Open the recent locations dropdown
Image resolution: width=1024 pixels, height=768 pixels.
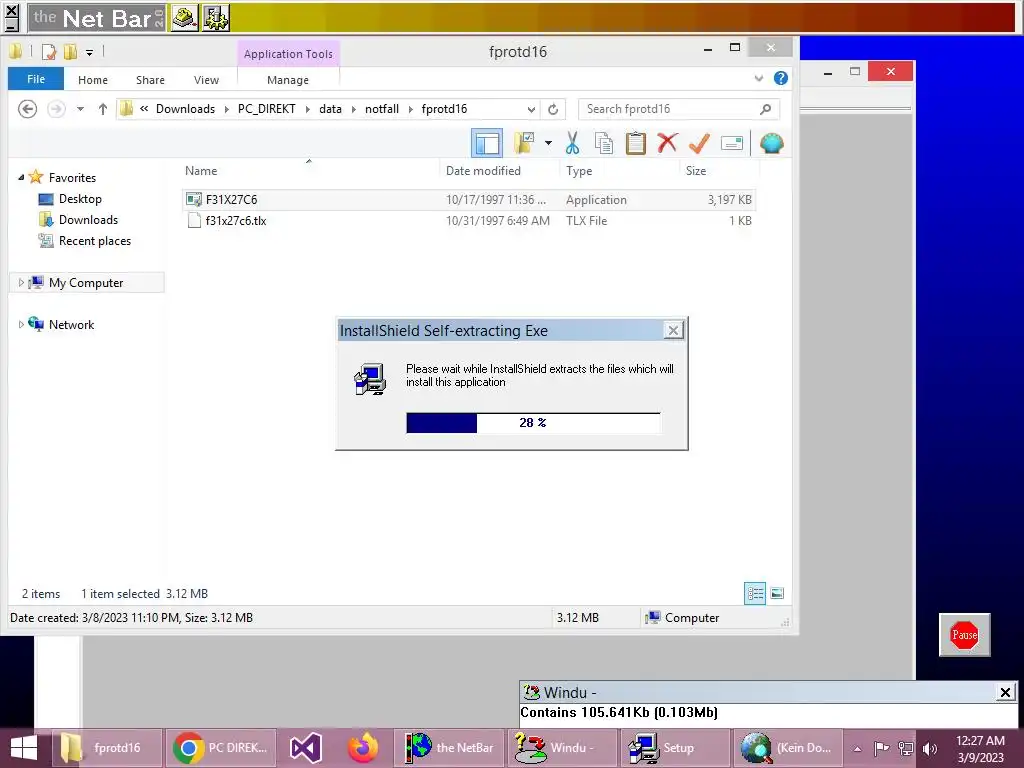point(80,109)
